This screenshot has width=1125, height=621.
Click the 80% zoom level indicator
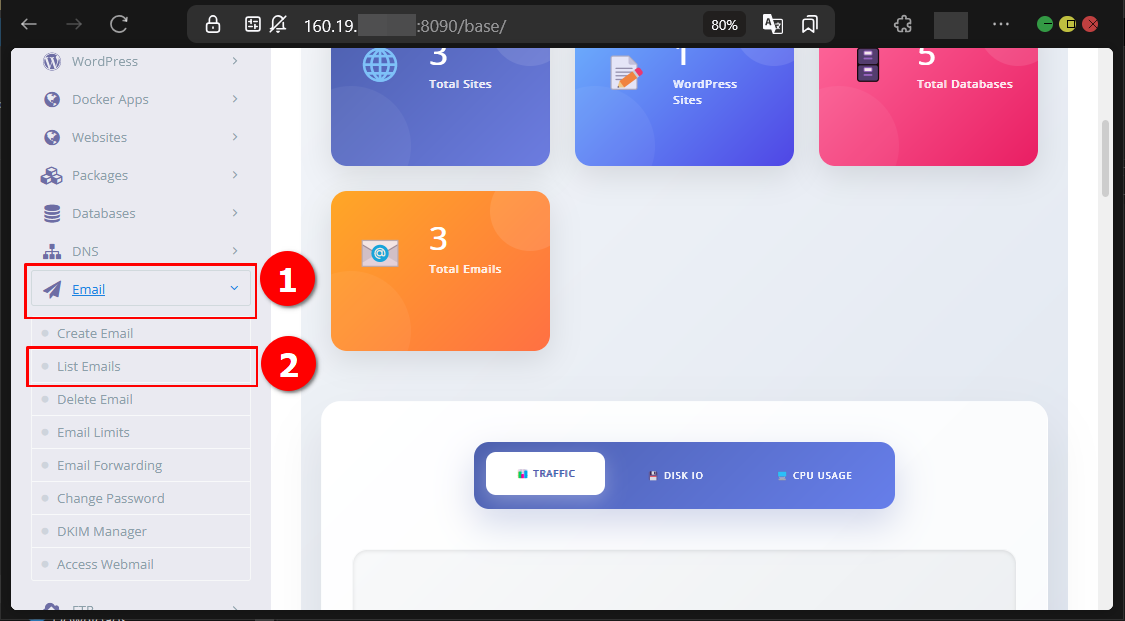(x=724, y=25)
